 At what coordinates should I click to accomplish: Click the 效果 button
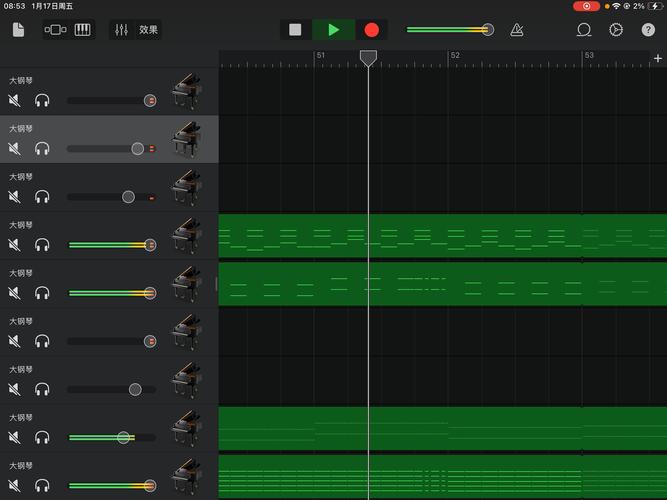pos(148,30)
